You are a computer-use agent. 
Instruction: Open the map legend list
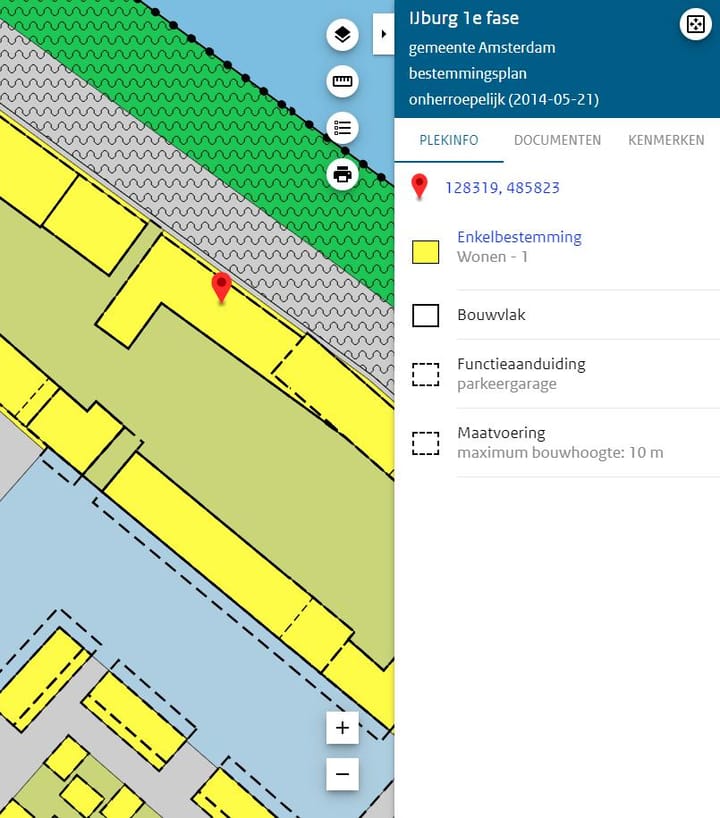point(343,128)
